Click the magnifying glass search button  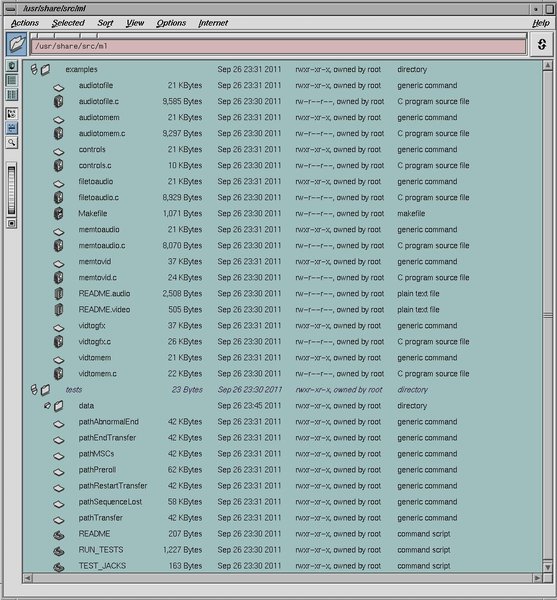(x=12, y=143)
